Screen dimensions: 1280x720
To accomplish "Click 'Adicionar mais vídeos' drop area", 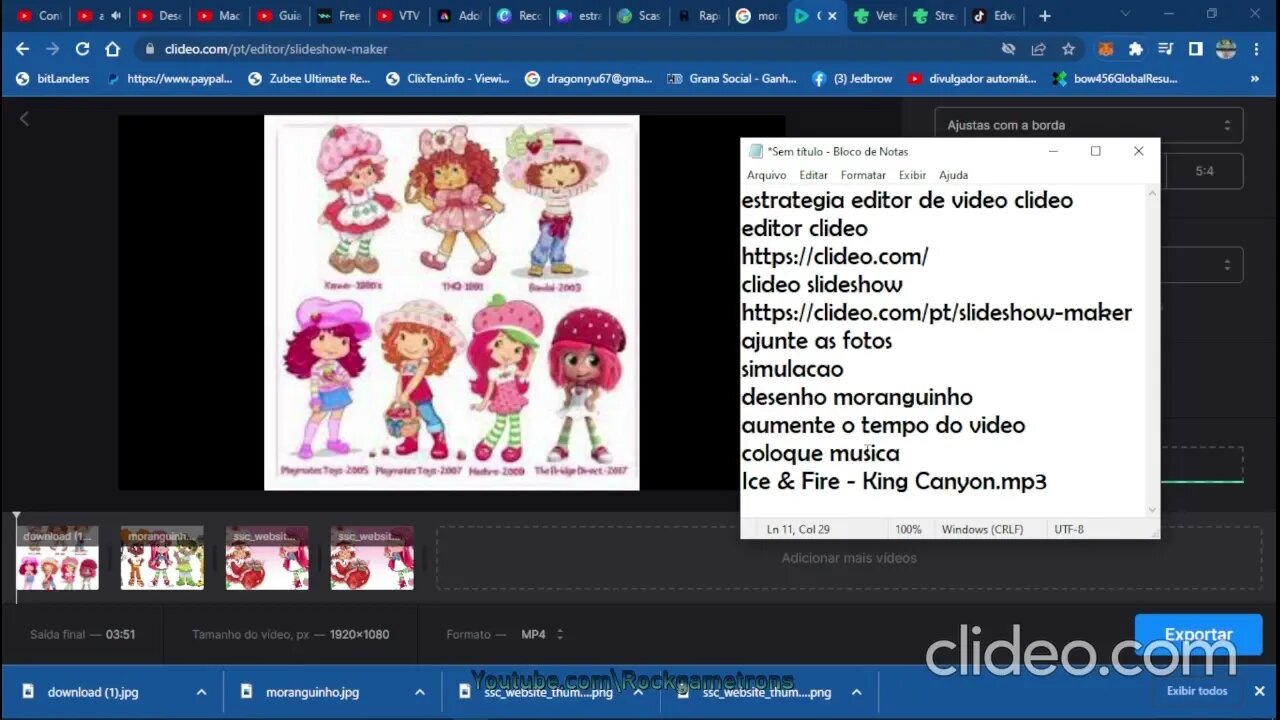I will click(x=848, y=558).
